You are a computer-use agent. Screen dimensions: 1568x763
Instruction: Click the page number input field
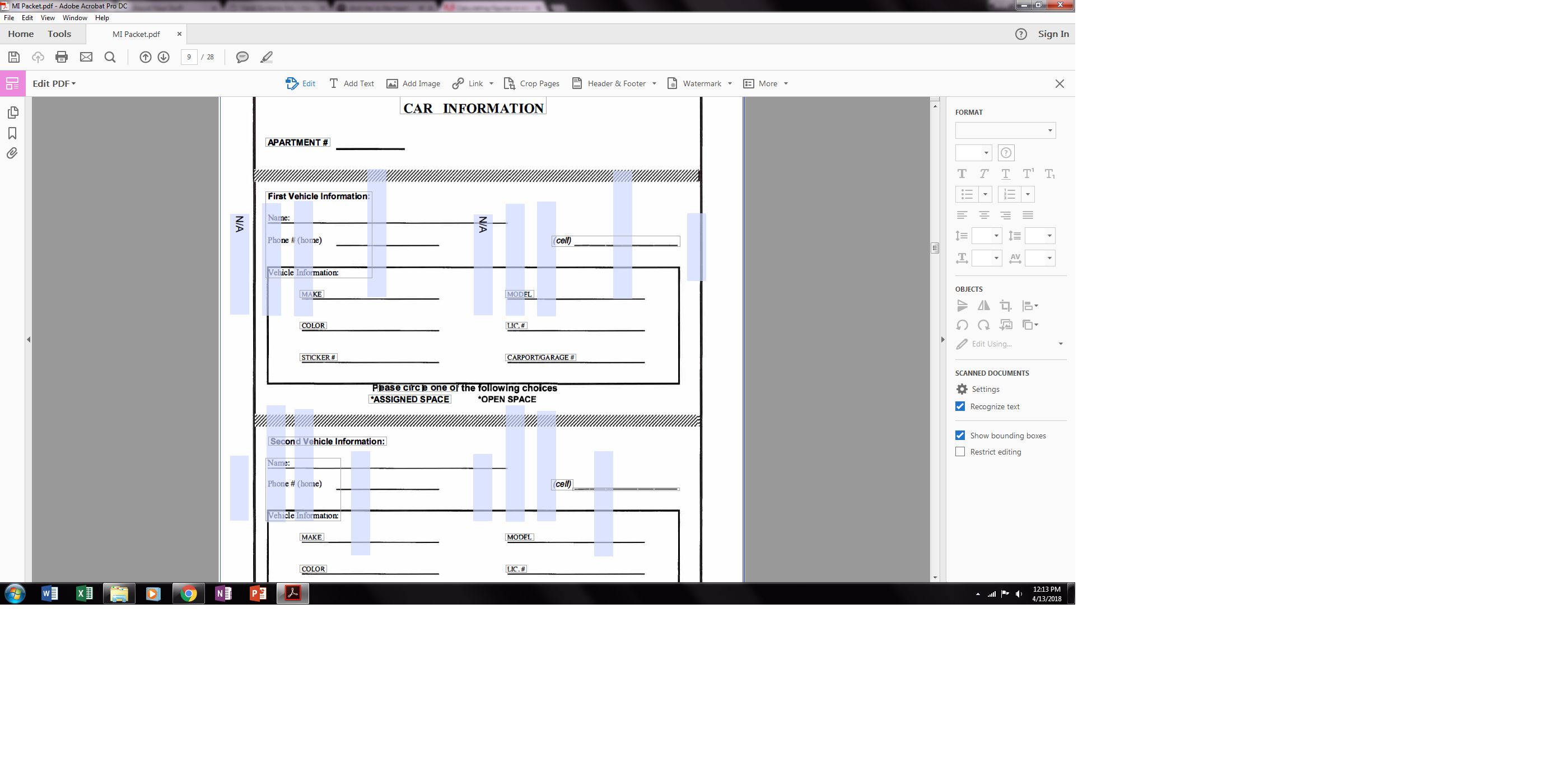[189, 57]
